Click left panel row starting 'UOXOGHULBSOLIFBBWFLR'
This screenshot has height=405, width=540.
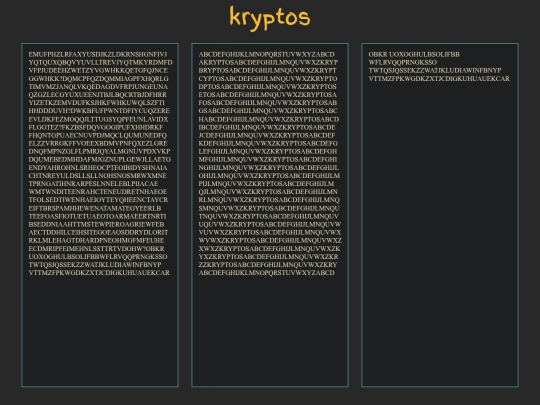point(98,257)
